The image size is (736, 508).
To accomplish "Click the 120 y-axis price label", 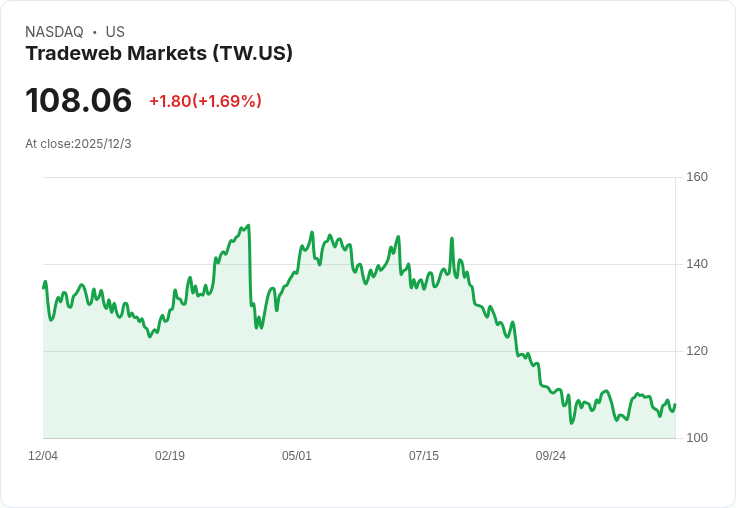I will pos(697,351).
